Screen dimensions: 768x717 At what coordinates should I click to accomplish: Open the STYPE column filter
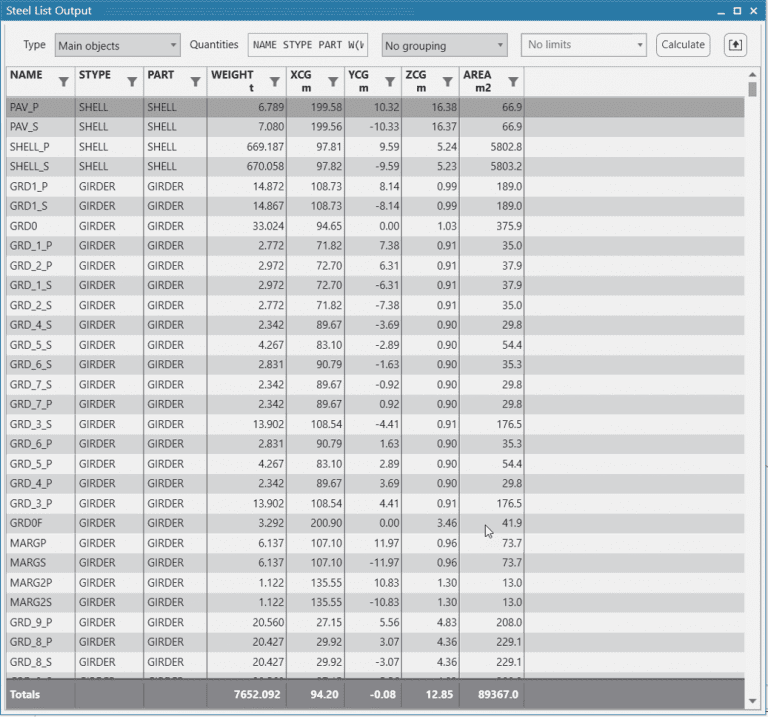[x=132, y=82]
